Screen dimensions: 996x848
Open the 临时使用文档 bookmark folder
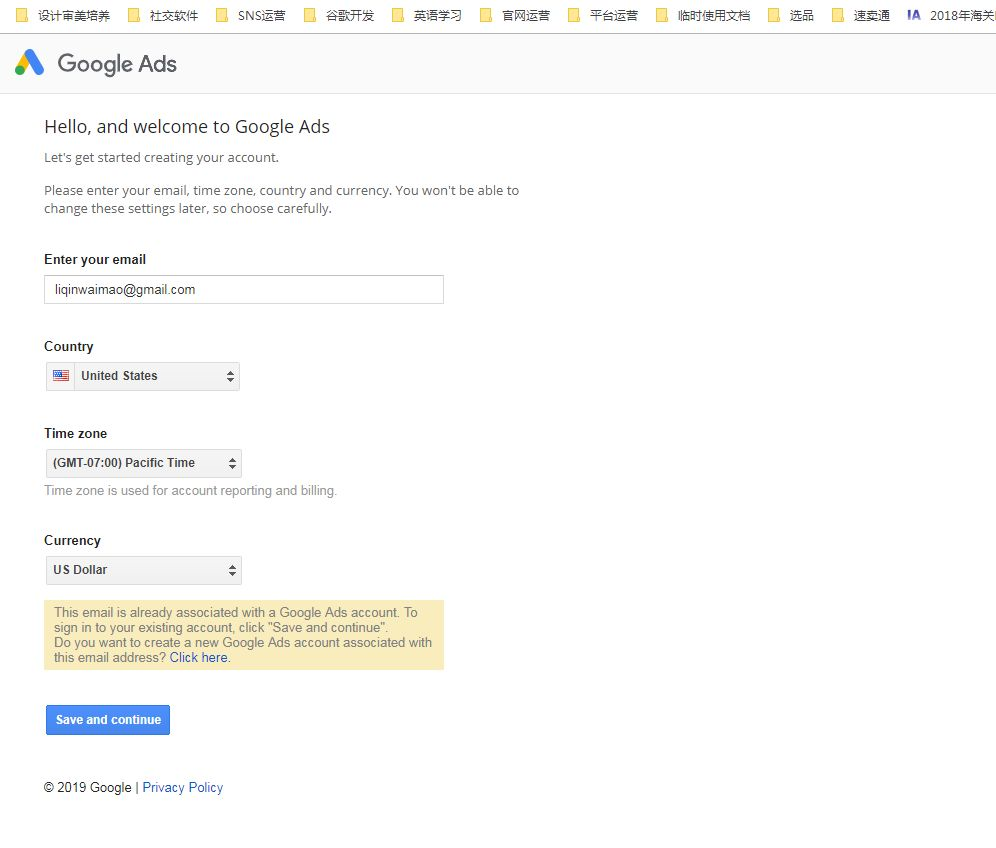coord(703,15)
